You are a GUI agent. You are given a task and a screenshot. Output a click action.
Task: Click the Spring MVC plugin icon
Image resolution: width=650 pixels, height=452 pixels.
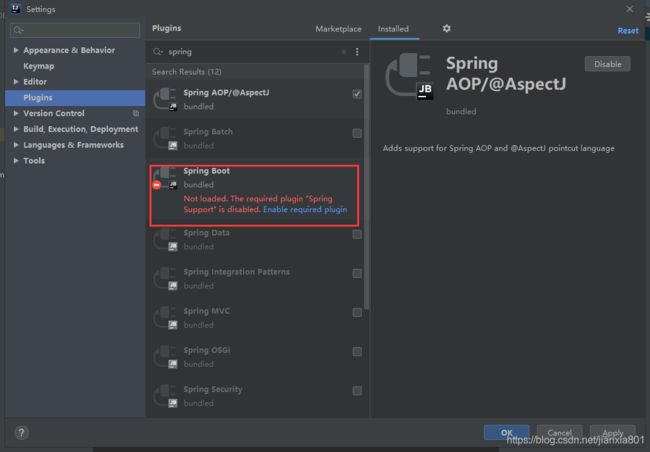(165, 318)
